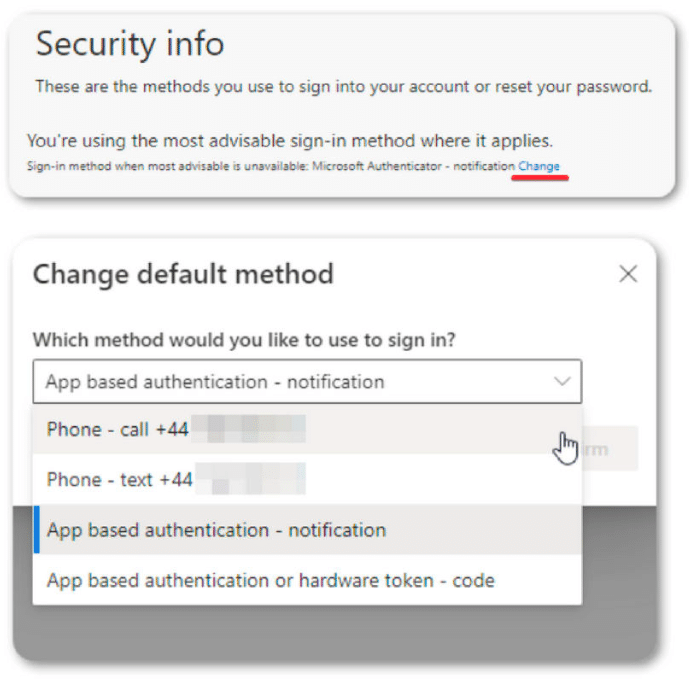Select App based authentication or hardware token - code

coord(307,580)
